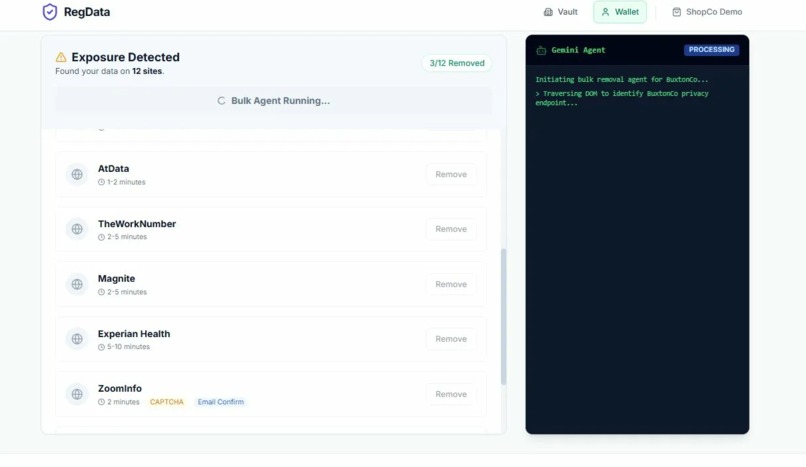Click the RegData brand name
This screenshot has height=467, width=806.
pos(87,12)
